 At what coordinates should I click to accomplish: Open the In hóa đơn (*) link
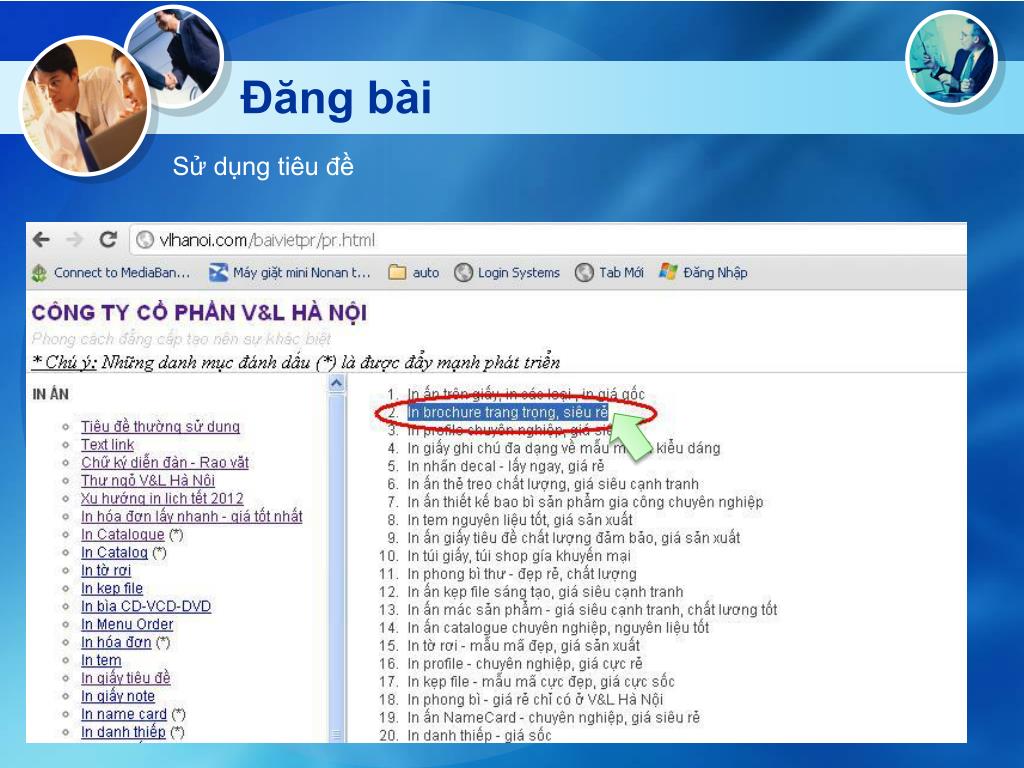(116, 642)
